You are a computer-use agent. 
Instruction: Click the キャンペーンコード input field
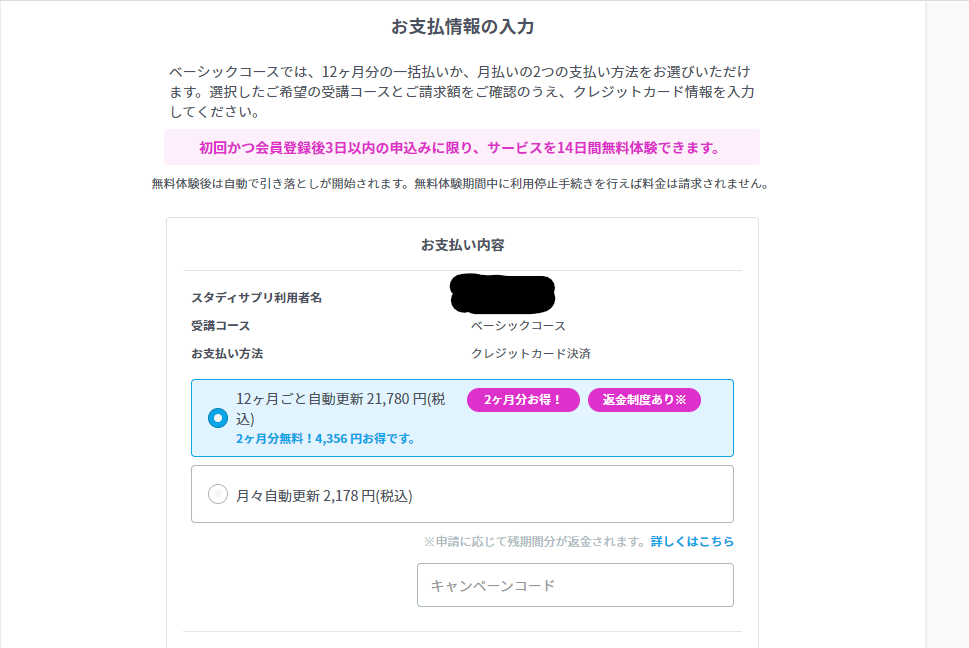click(x=575, y=585)
